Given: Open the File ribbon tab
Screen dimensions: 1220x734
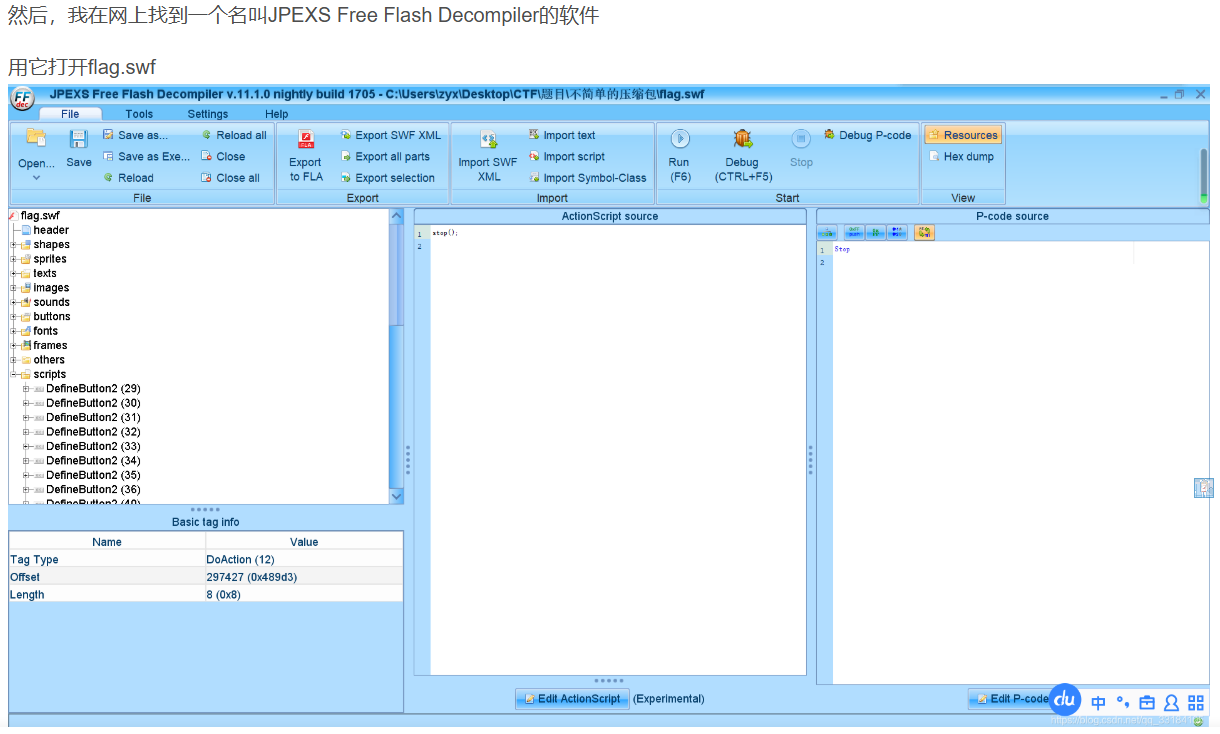Looking at the screenshot, I should pos(70,114).
